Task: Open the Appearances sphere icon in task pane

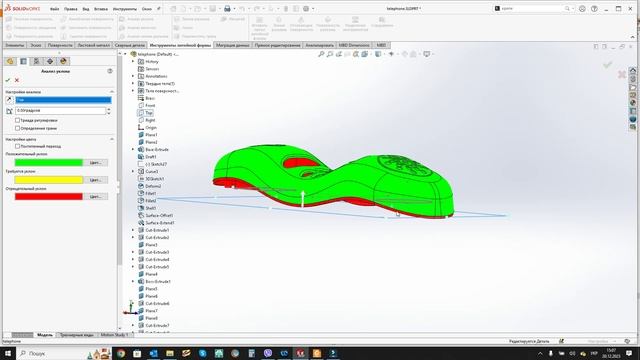Action: coord(633,102)
